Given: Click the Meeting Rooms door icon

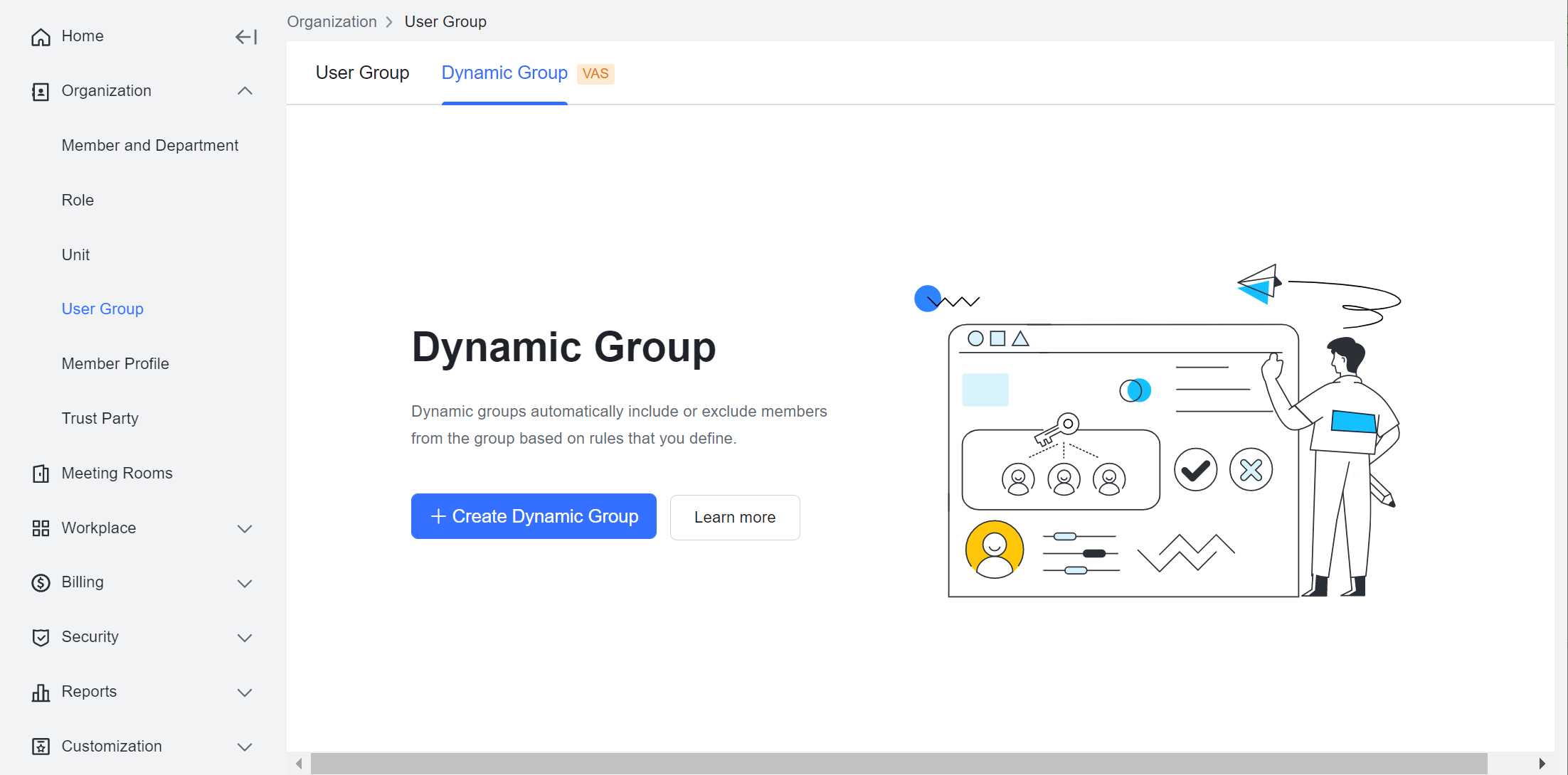Looking at the screenshot, I should tap(41, 474).
